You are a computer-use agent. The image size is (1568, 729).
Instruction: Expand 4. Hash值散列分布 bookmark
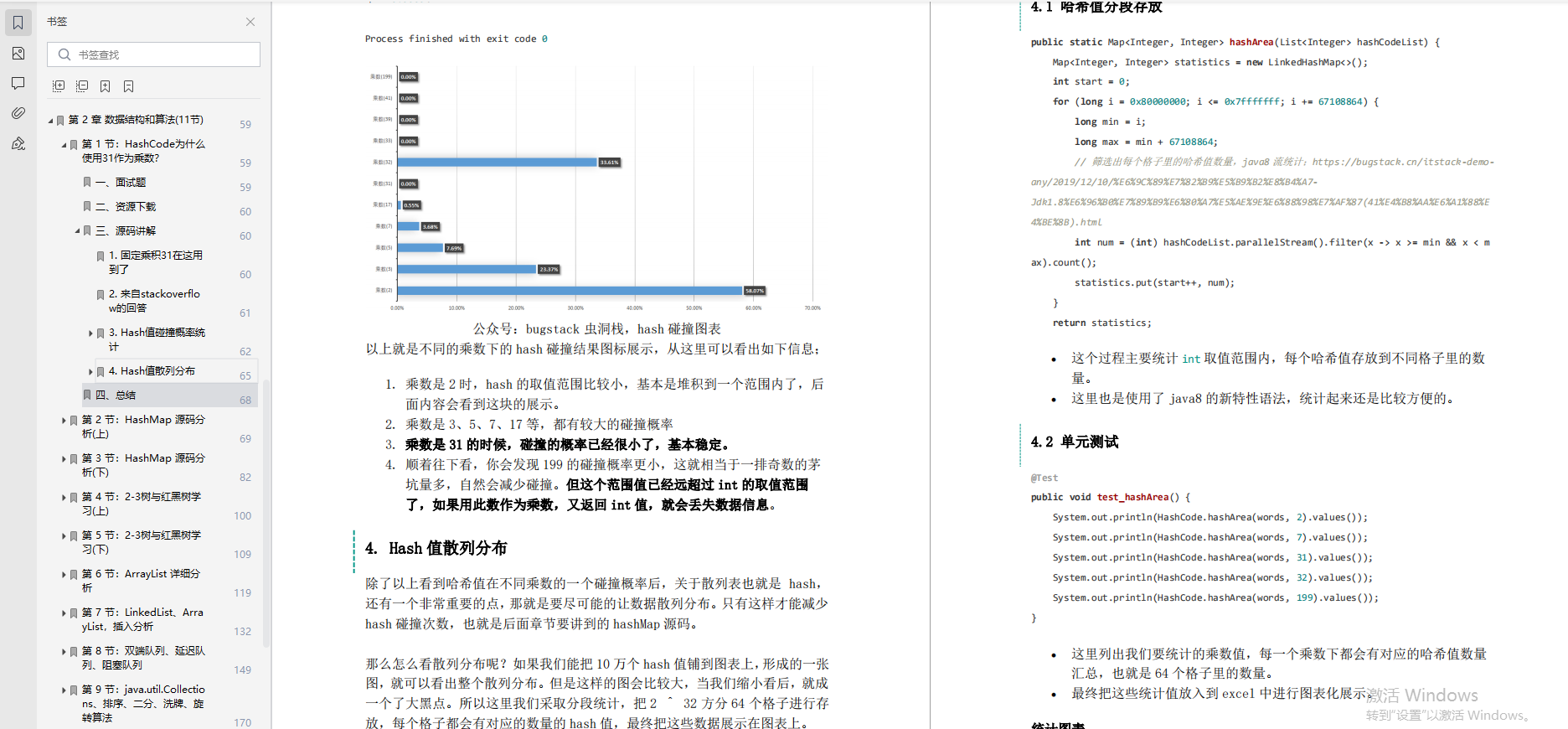90,371
